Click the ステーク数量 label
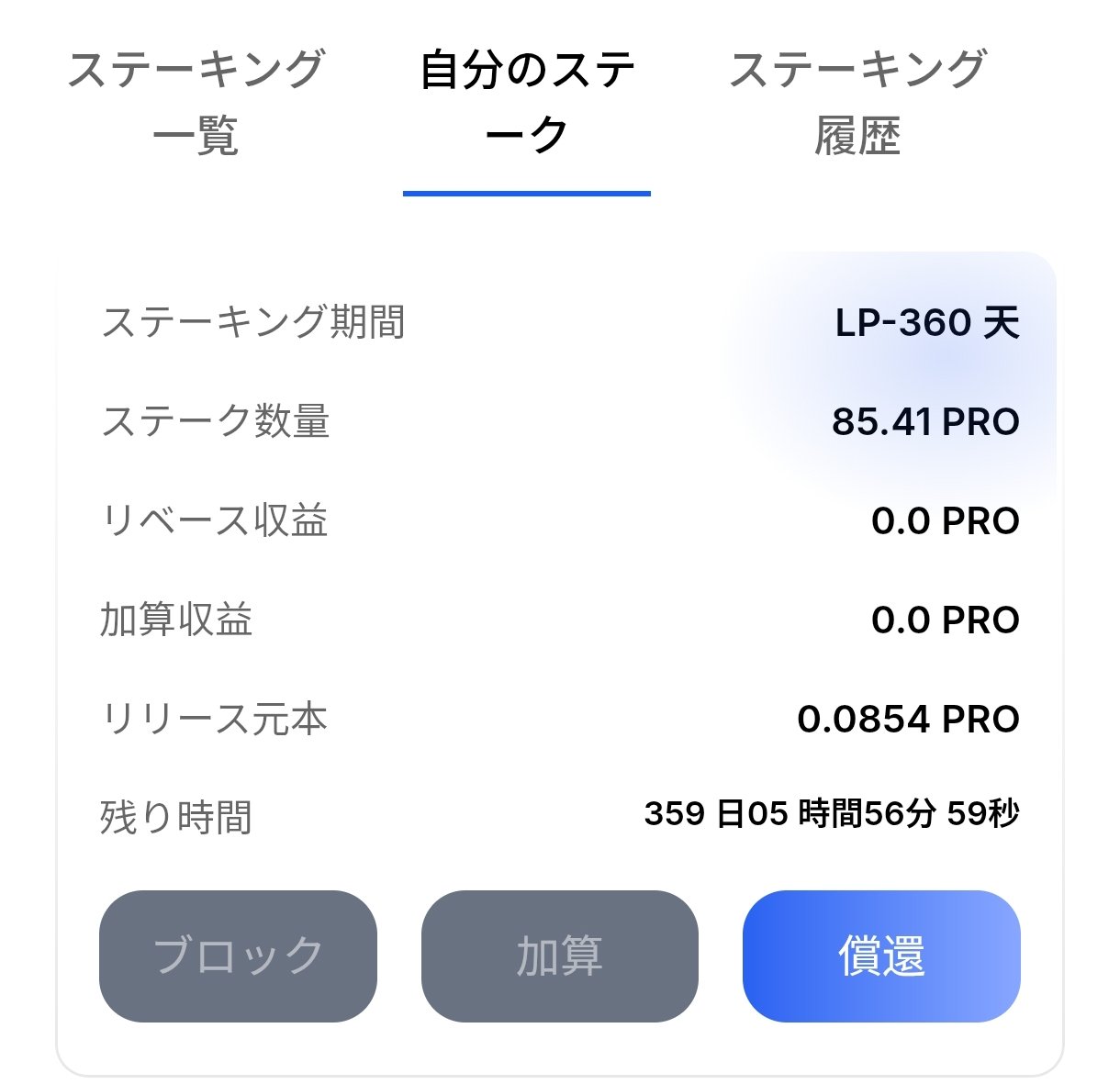Viewport: 1120px width, 1084px height. click(216, 422)
